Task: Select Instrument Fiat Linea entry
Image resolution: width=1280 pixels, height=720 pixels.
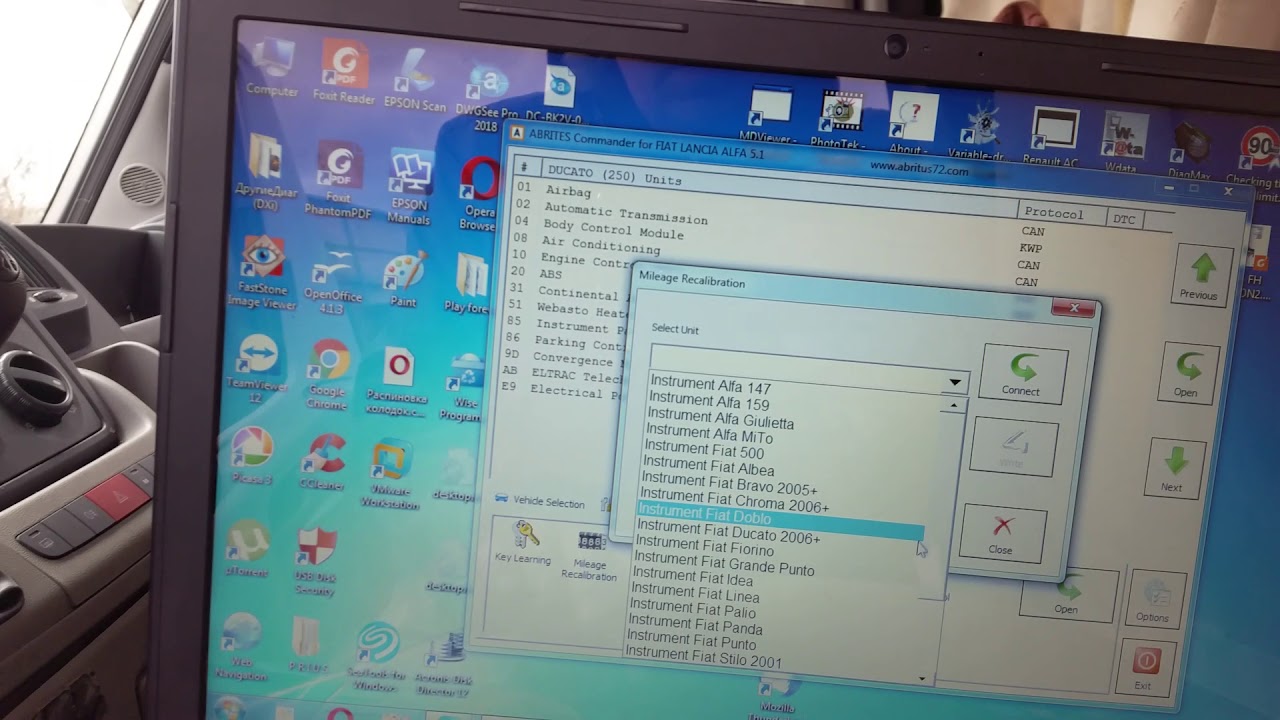Action: 695,594
